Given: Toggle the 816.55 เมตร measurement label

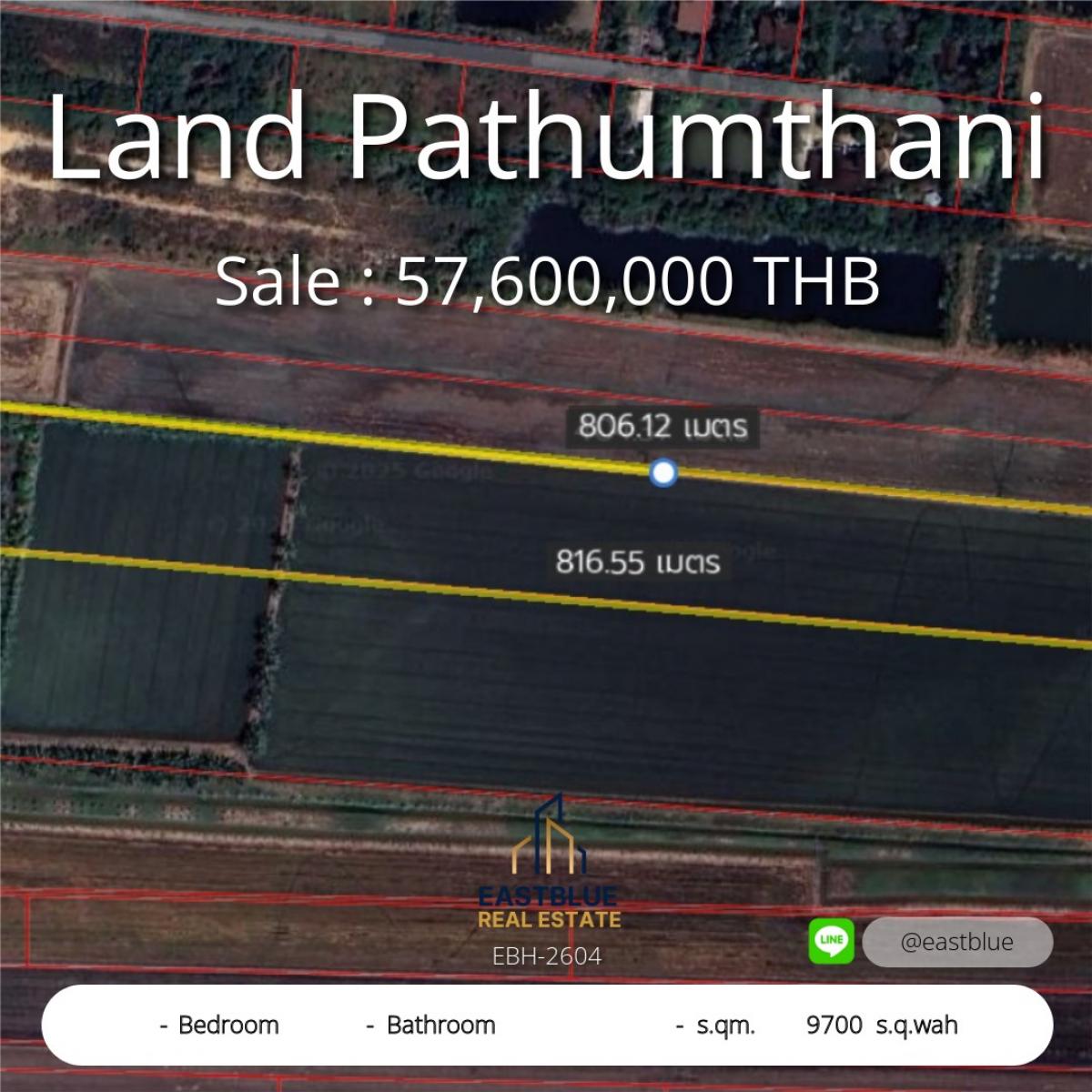Looking at the screenshot, I should [635, 564].
